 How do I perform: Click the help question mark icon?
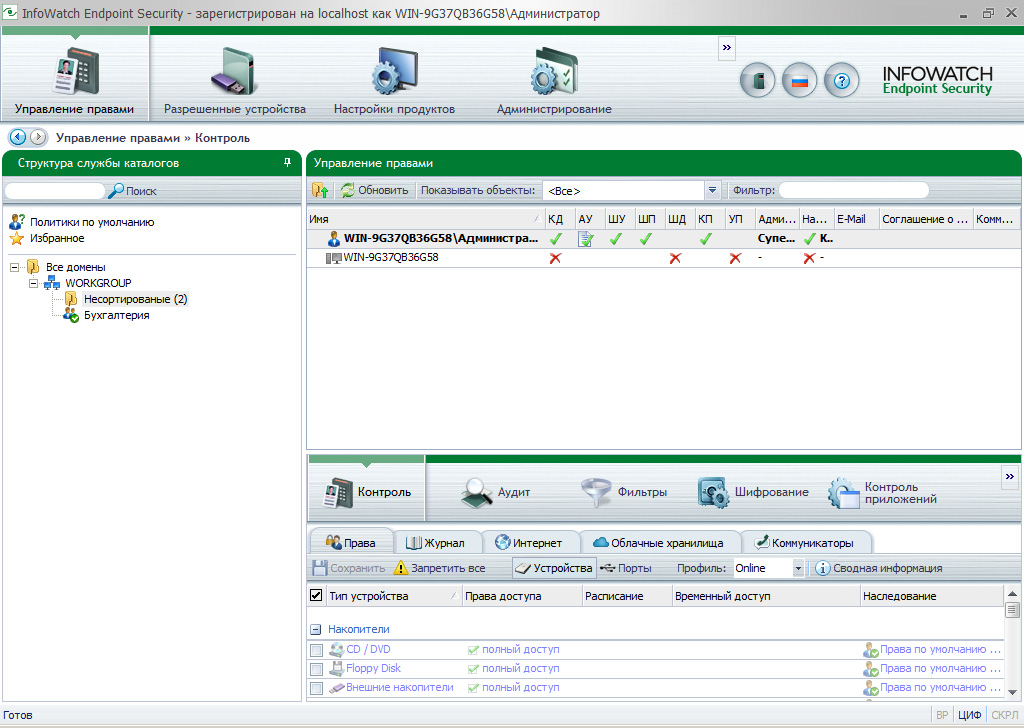(841, 81)
